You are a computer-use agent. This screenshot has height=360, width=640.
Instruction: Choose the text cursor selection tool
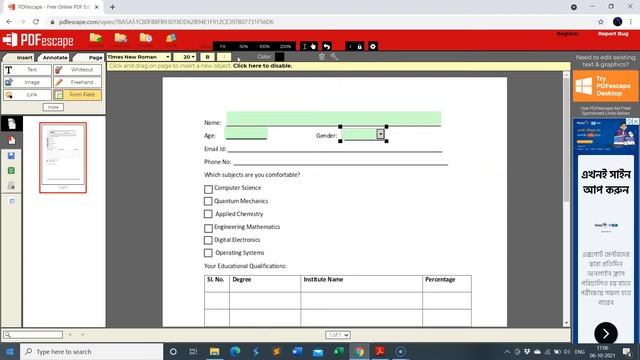[304, 47]
